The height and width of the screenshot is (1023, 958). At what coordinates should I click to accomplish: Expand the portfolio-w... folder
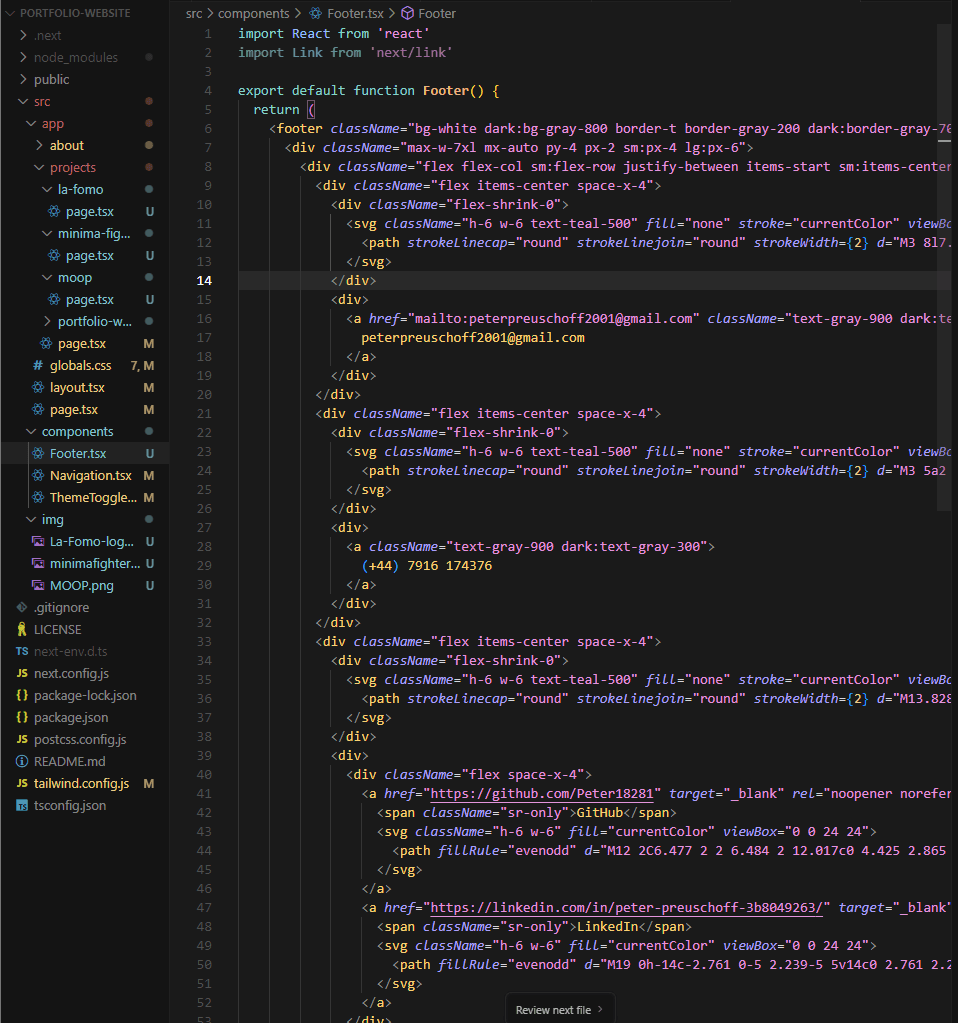(x=47, y=321)
